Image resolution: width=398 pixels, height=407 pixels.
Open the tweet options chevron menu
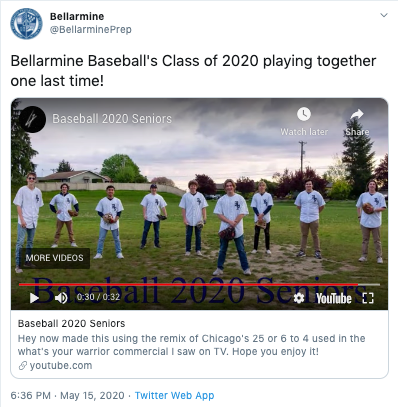point(384,15)
